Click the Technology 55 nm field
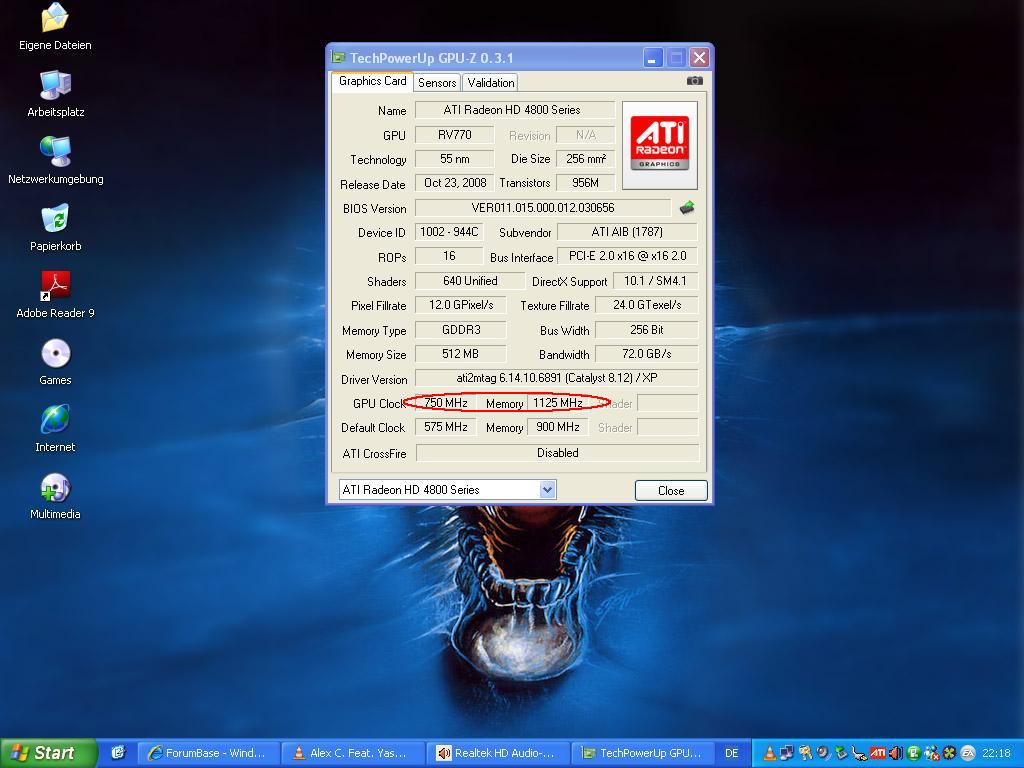Viewport: 1024px width, 768px height. click(x=455, y=159)
